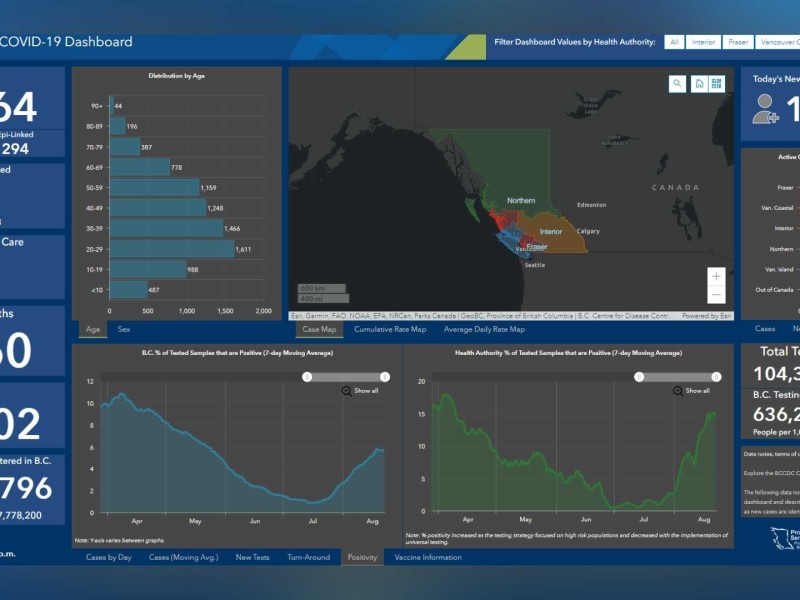
Task: Switch to Cases by Day tab
Action: (x=109, y=557)
